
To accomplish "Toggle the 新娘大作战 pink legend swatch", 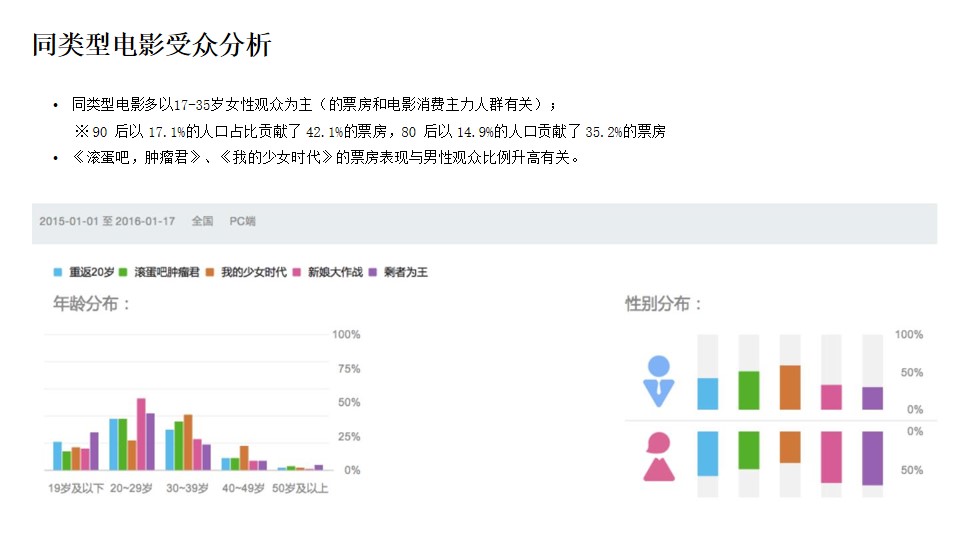I will [x=296, y=272].
